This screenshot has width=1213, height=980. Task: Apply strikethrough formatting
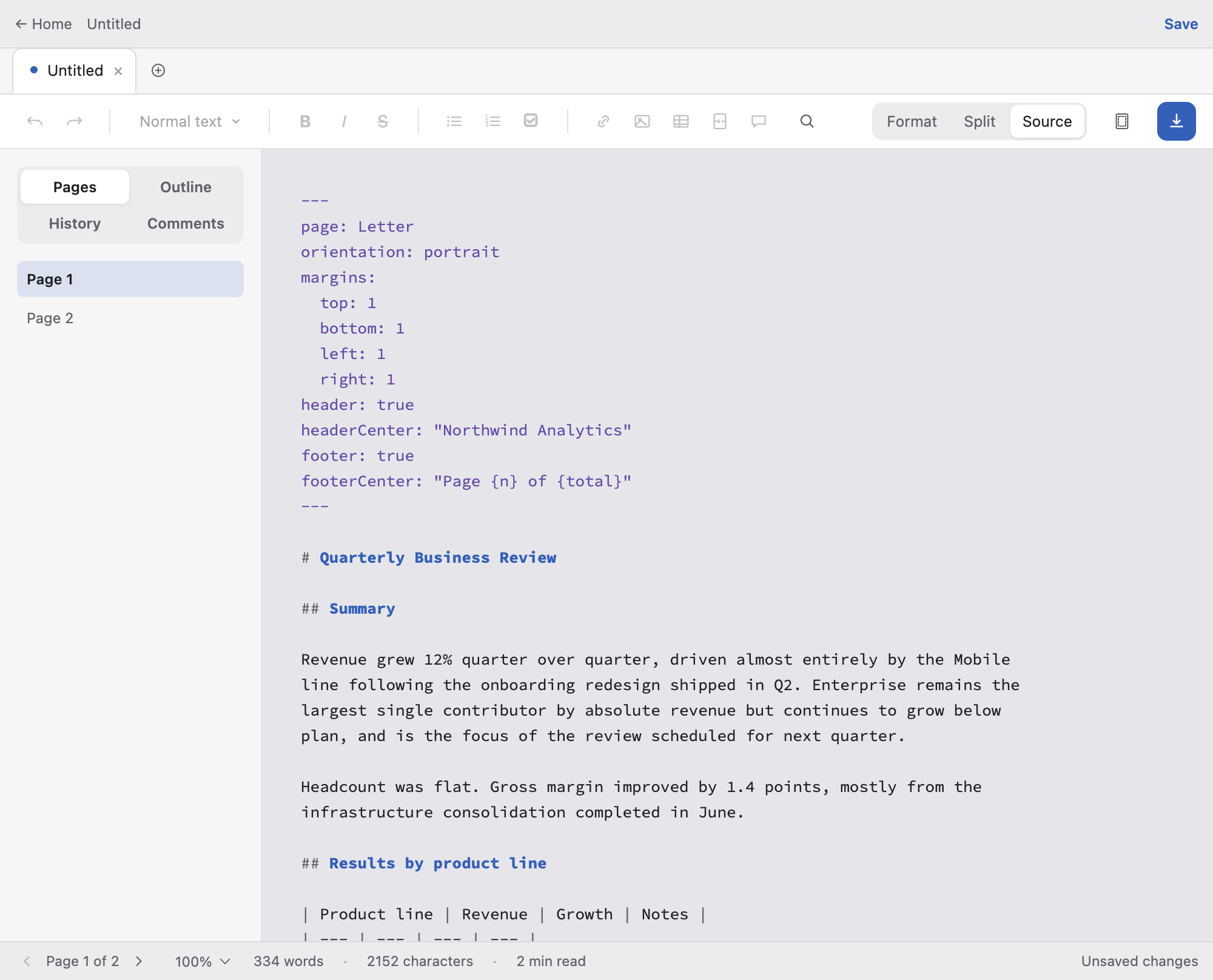[x=383, y=121]
